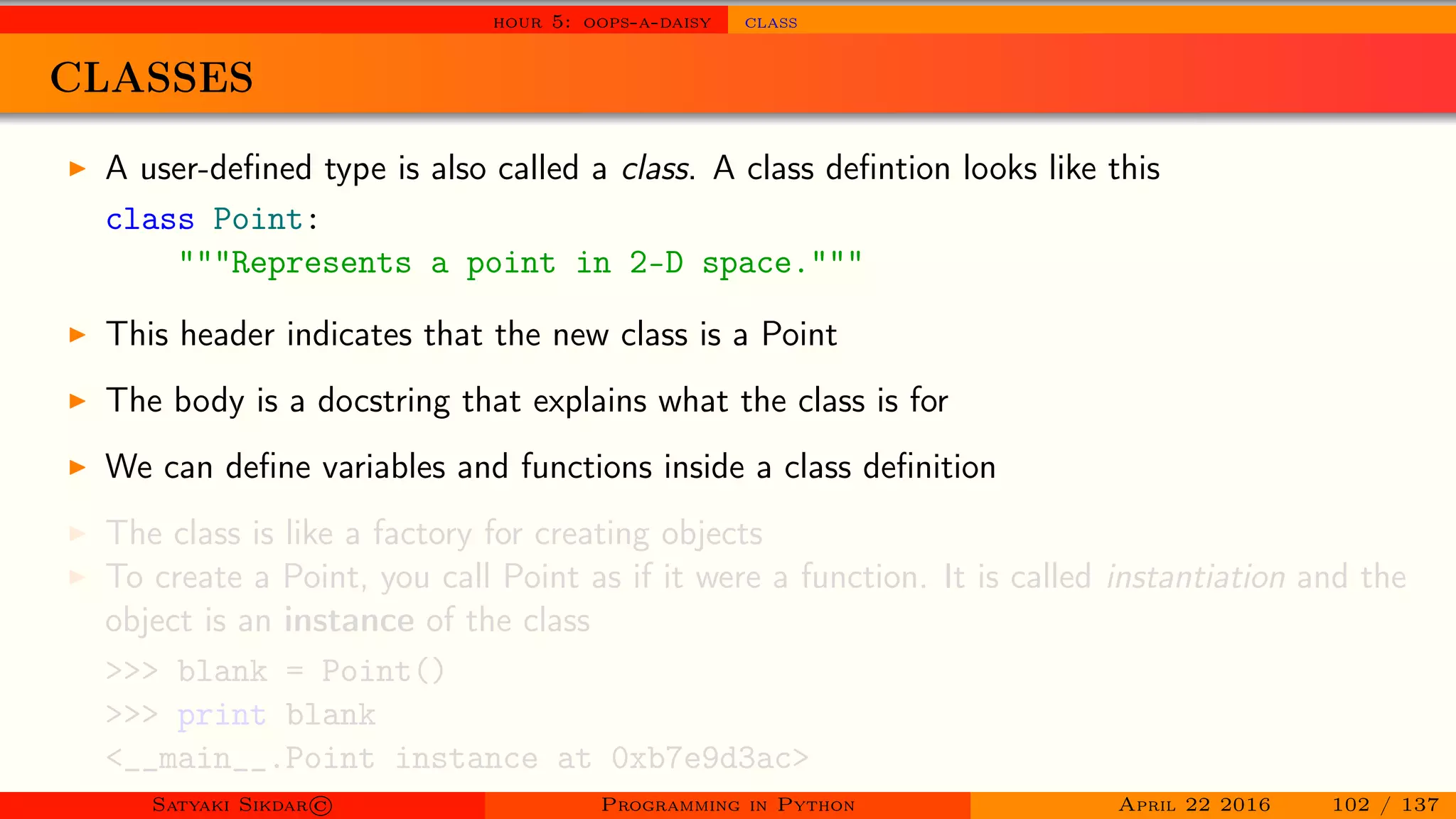Screen dimensions: 1456x819
Task: Click faded '>>> blank = Point()' code line
Action: pyautogui.click(x=275, y=670)
